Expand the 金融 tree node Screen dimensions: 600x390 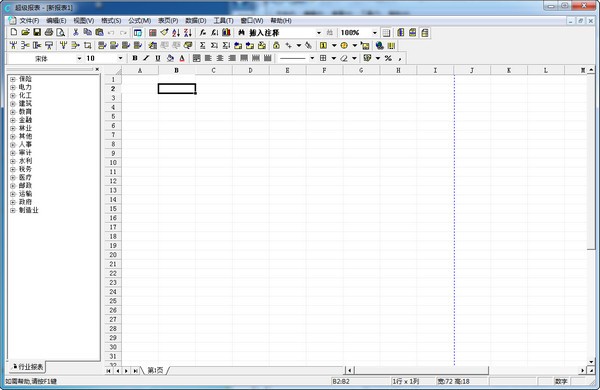pos(13,120)
